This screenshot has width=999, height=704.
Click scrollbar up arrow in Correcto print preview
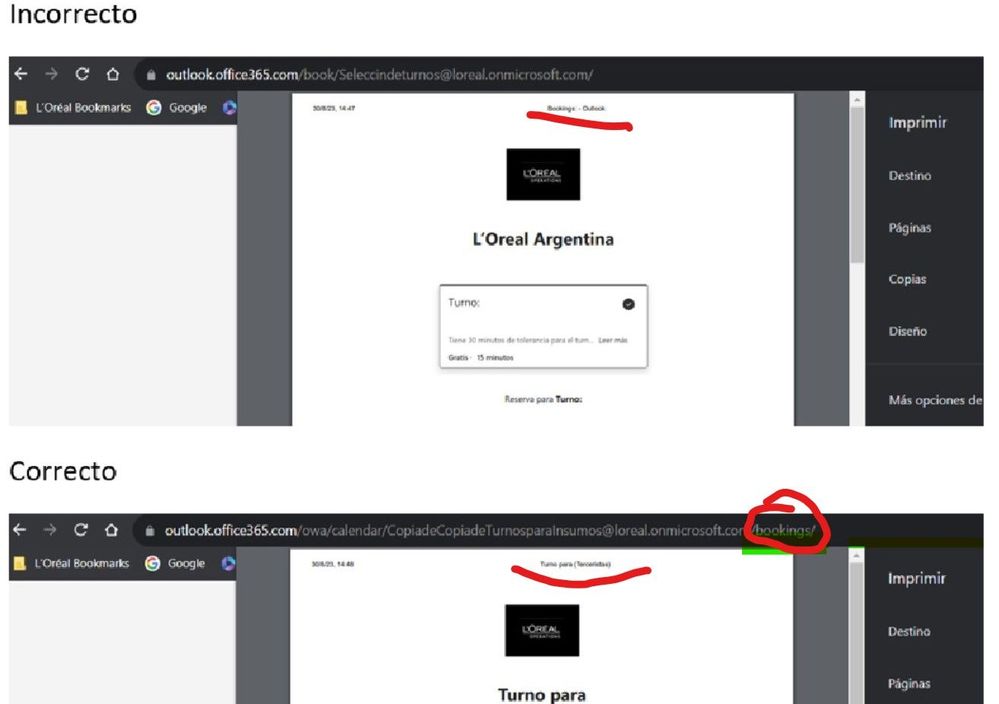point(856,556)
